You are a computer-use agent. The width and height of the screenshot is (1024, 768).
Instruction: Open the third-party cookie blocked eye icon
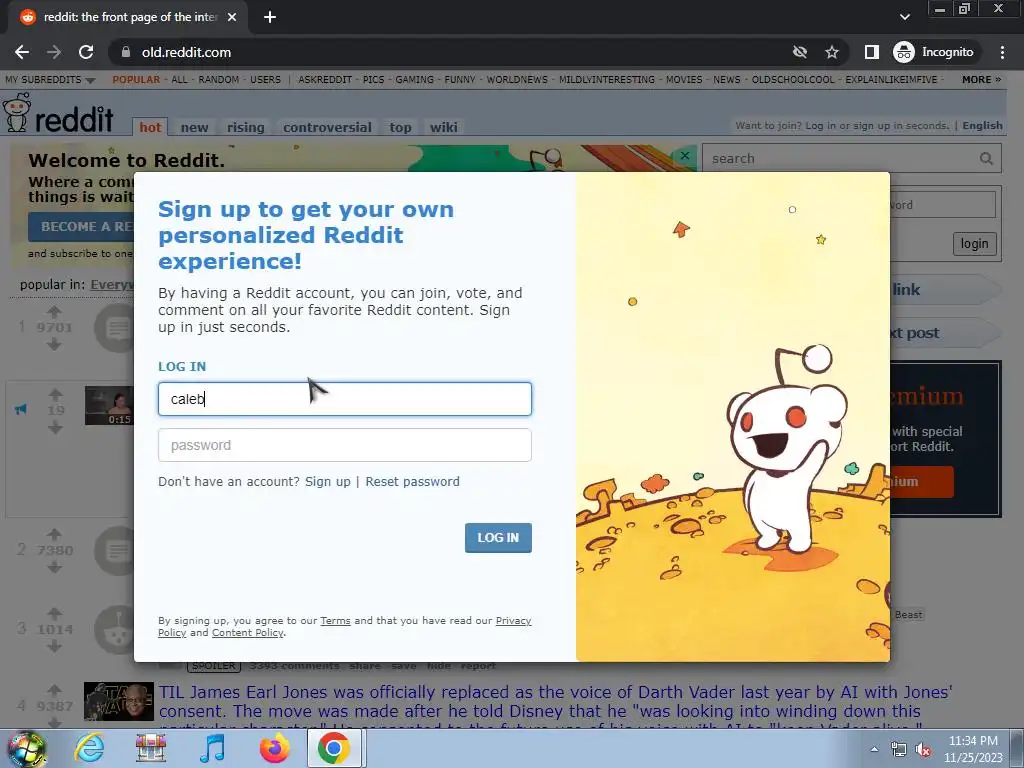(799, 52)
